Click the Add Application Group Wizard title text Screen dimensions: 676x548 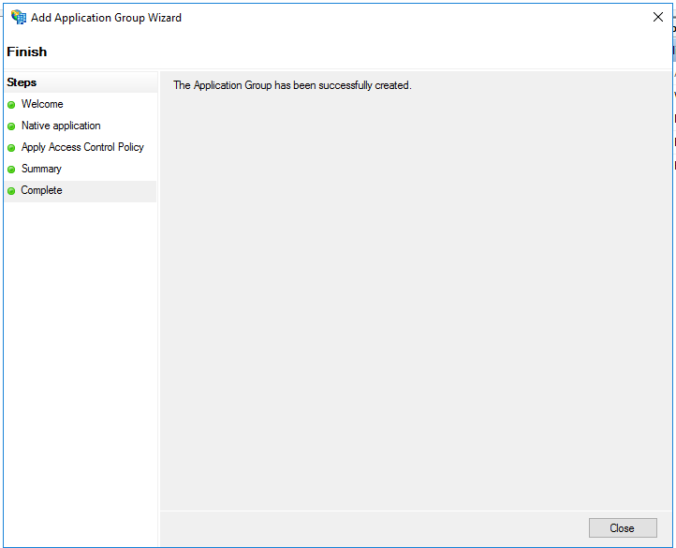tap(106, 18)
